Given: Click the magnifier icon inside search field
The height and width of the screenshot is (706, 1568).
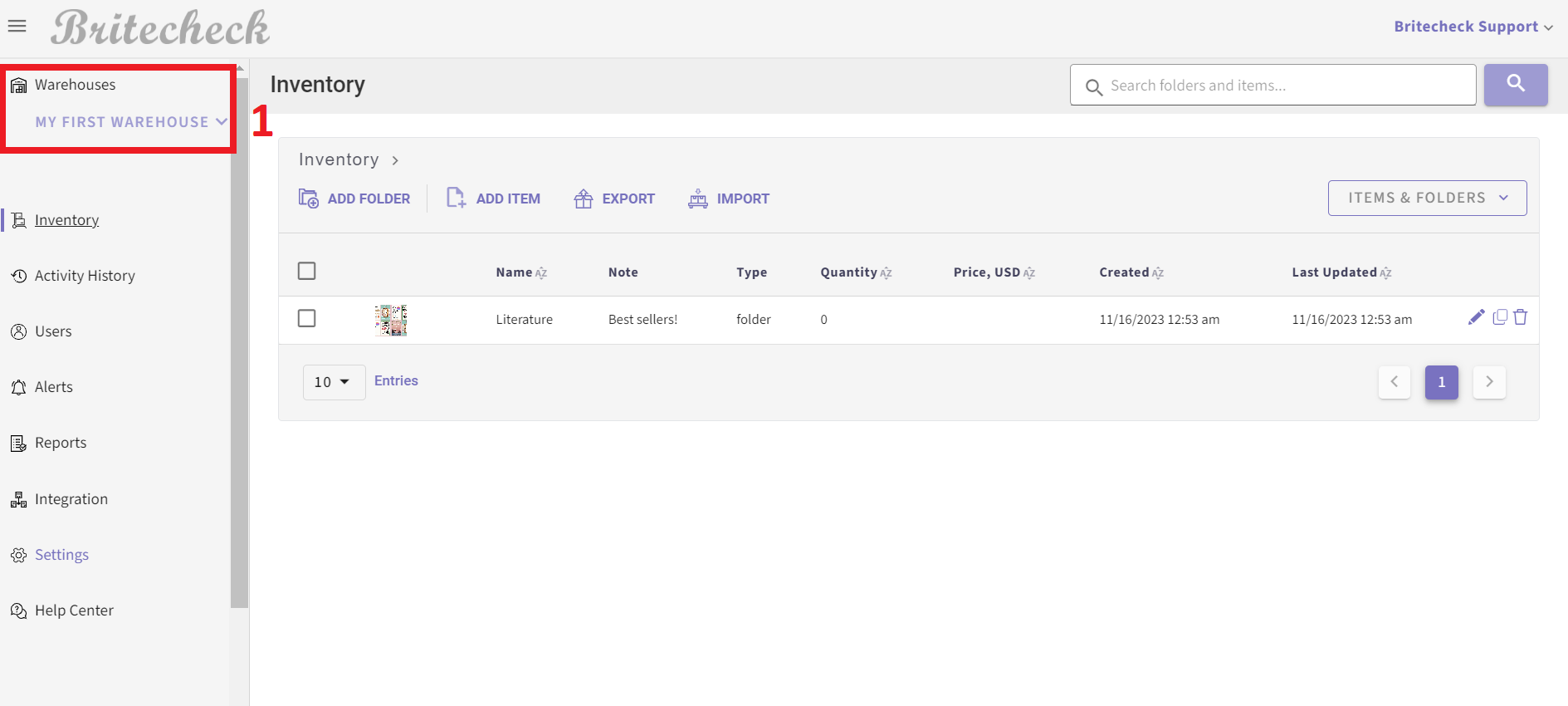Looking at the screenshot, I should click(1094, 86).
